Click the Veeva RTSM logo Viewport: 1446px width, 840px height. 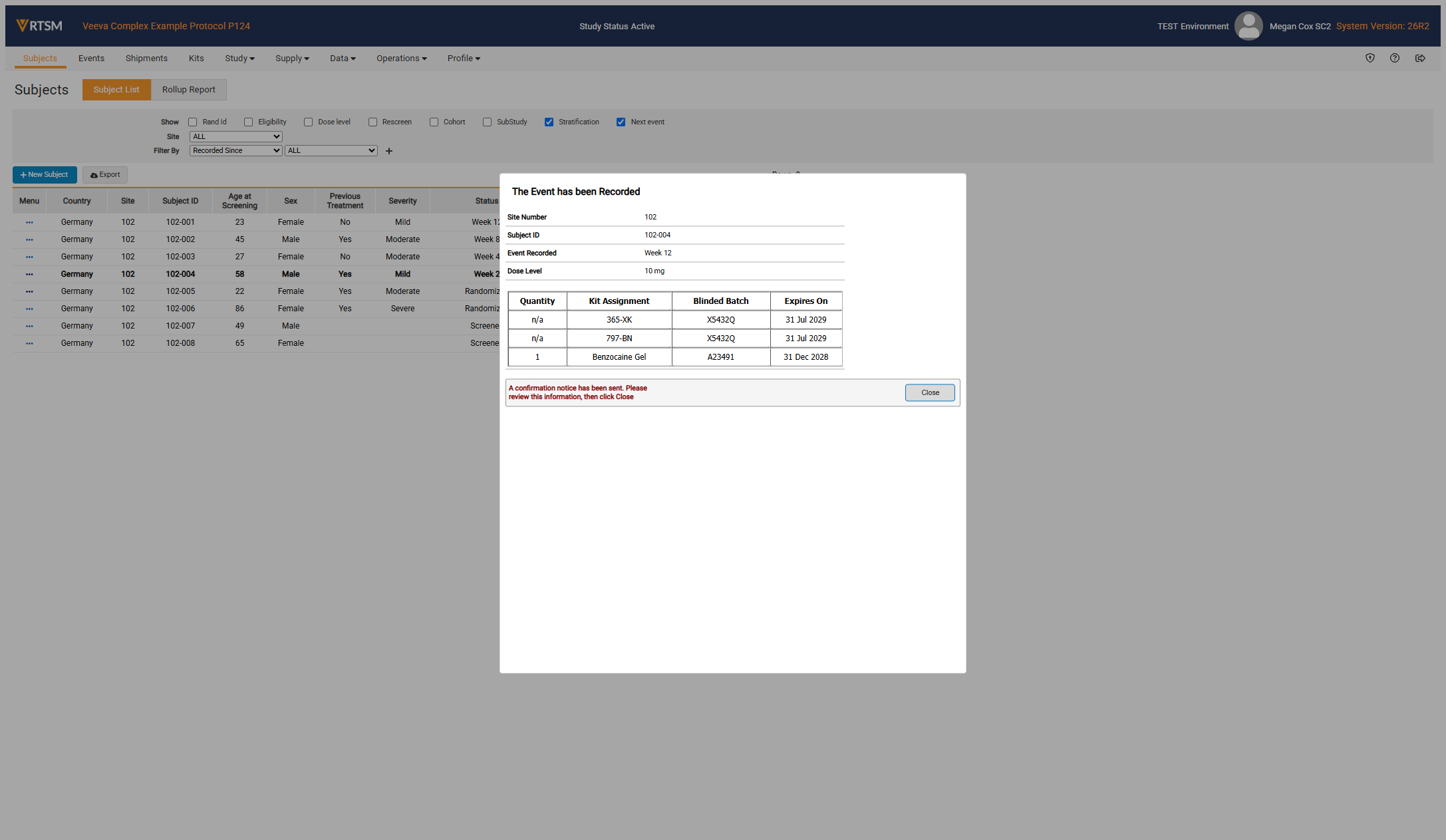click(39, 25)
